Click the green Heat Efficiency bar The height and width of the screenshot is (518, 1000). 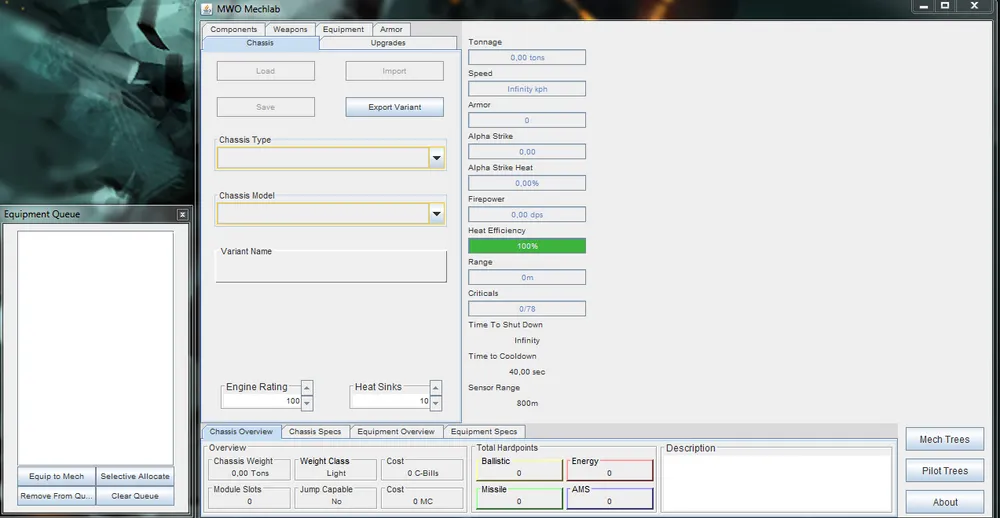(x=527, y=246)
